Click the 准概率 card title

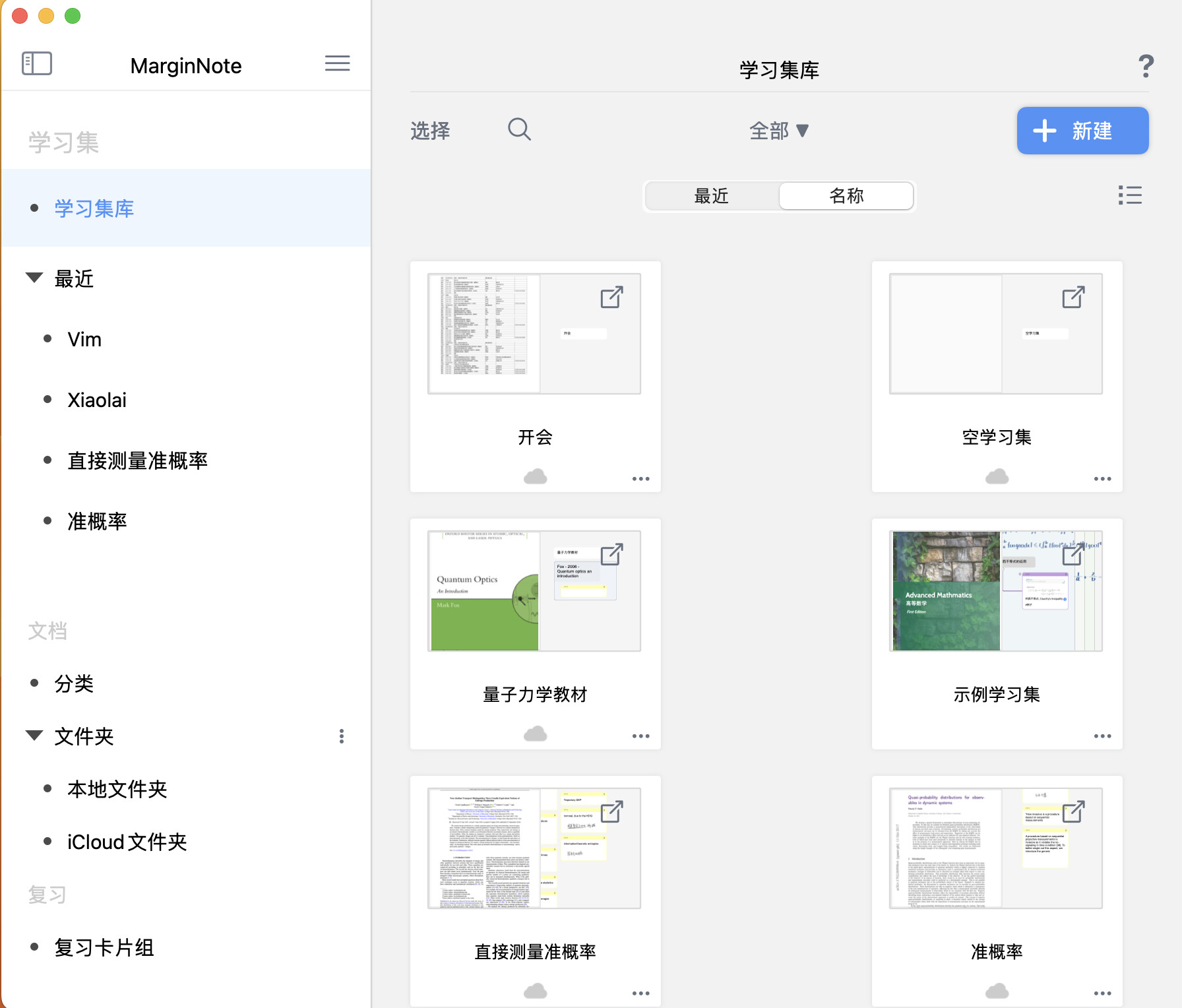coord(997,951)
